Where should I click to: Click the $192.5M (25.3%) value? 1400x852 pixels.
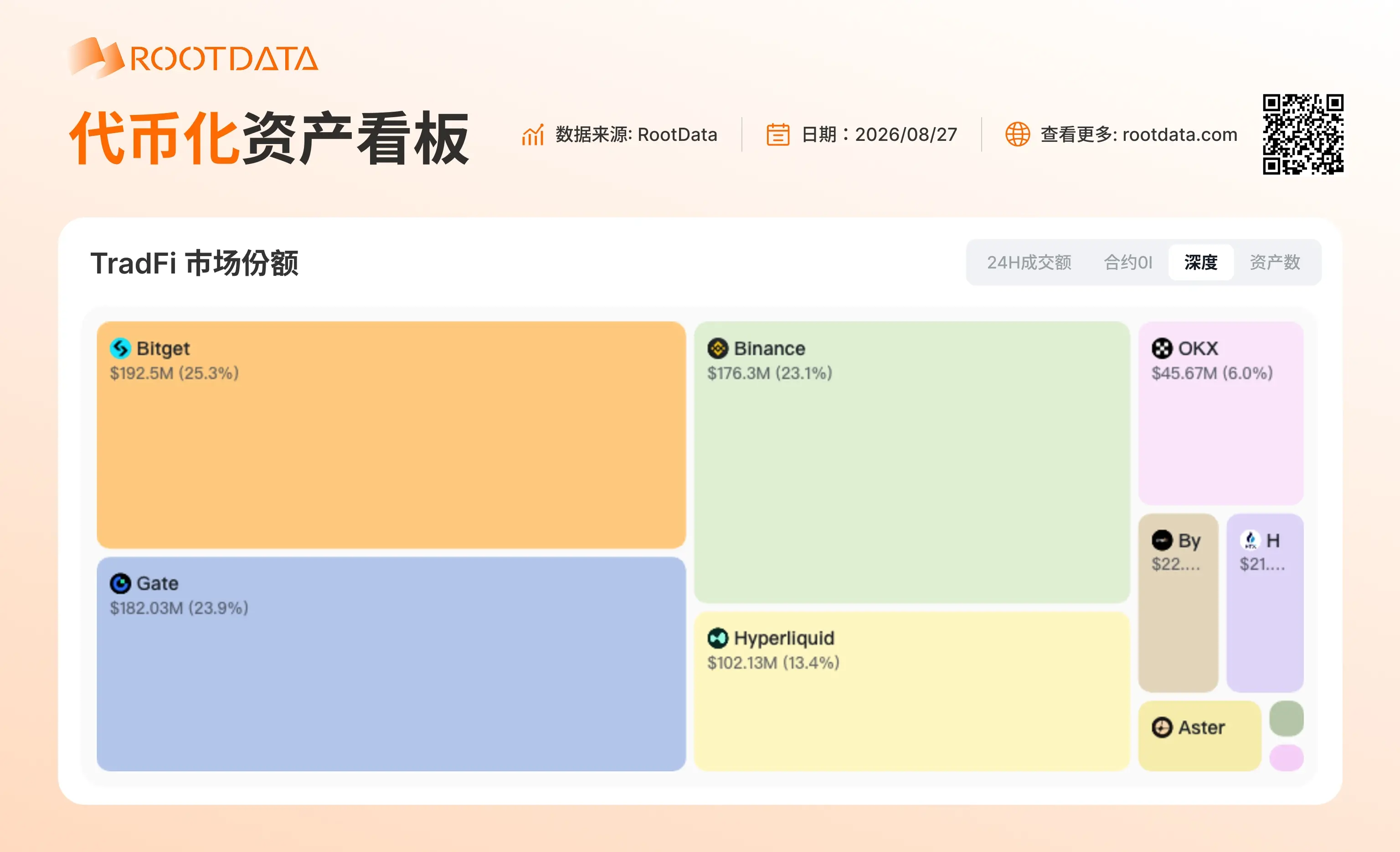pos(175,373)
